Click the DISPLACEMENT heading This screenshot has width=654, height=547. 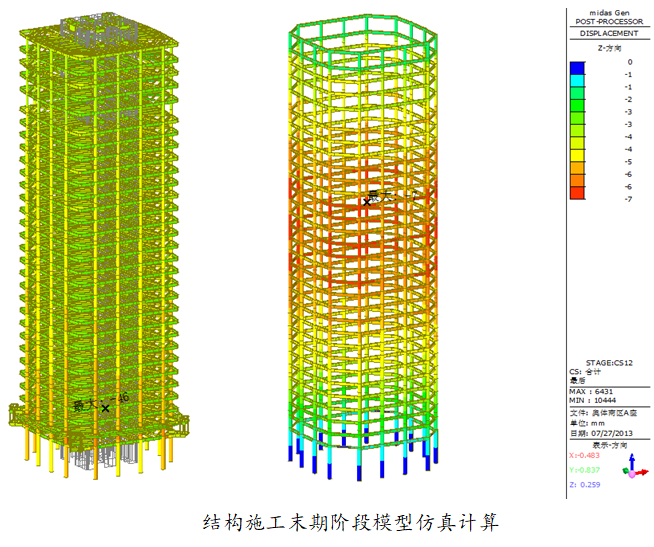click(x=609, y=33)
